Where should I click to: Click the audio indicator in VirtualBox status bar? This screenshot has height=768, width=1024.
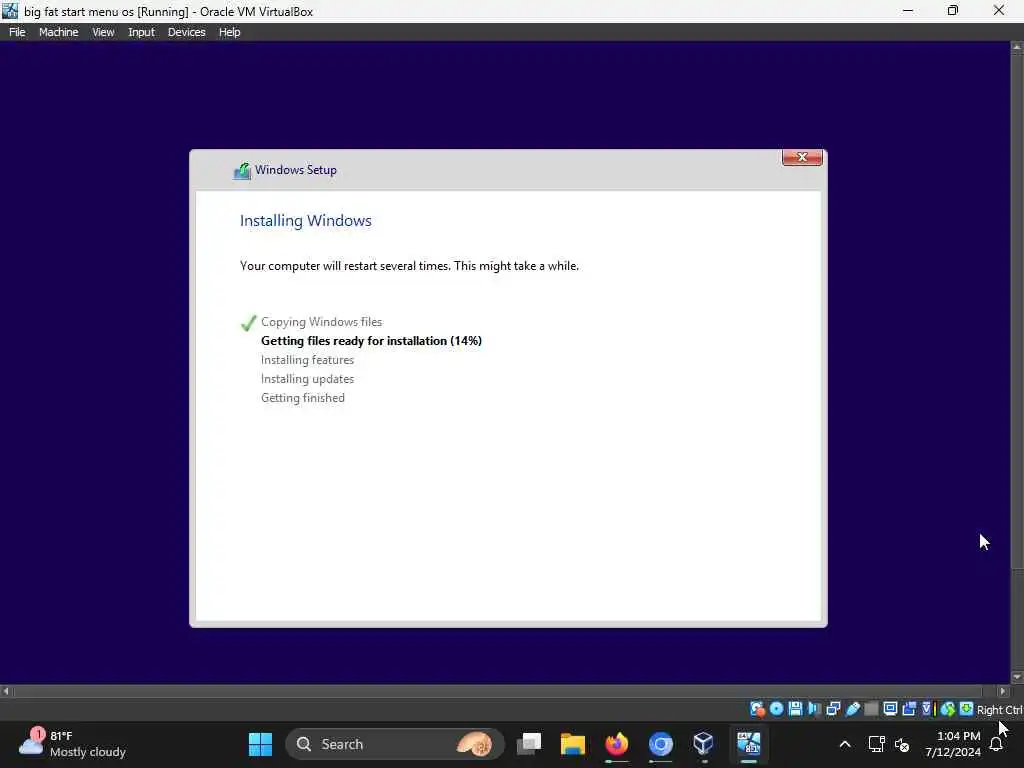[x=814, y=709]
